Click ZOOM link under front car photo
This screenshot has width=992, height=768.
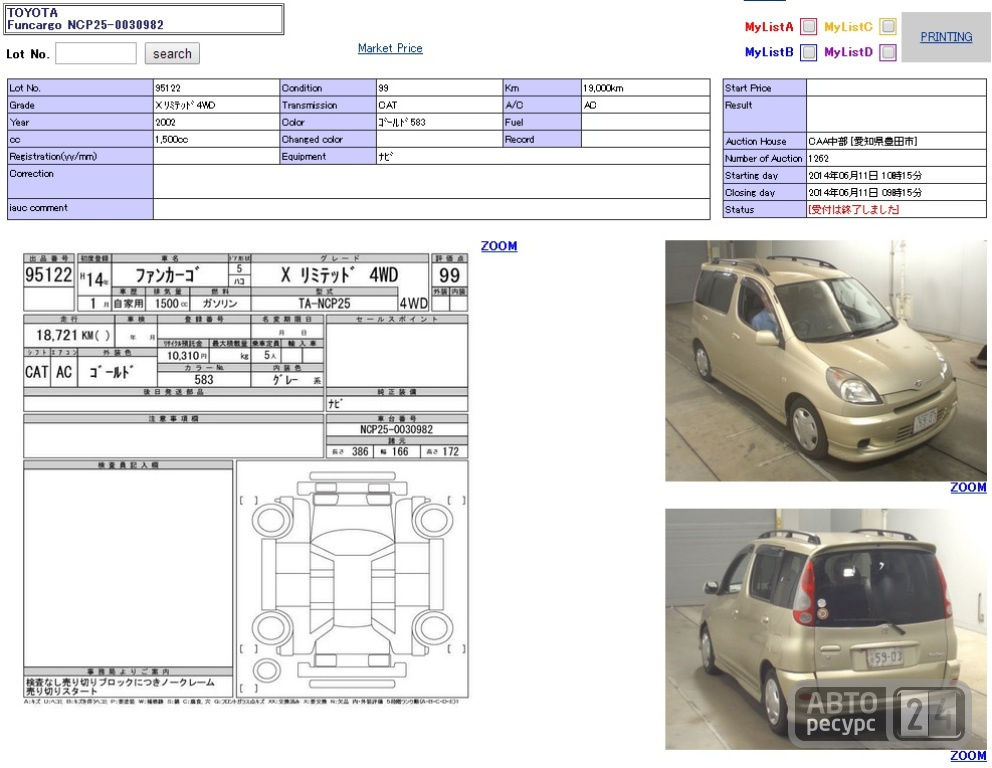[x=968, y=487]
